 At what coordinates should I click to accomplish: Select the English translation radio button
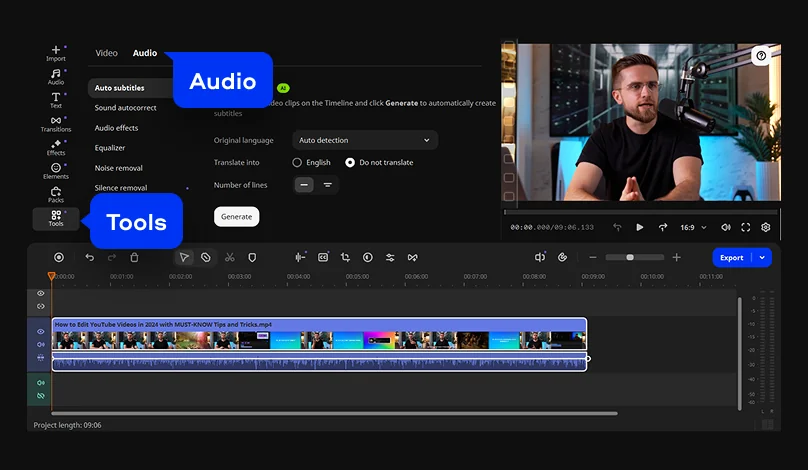pyautogui.click(x=297, y=162)
